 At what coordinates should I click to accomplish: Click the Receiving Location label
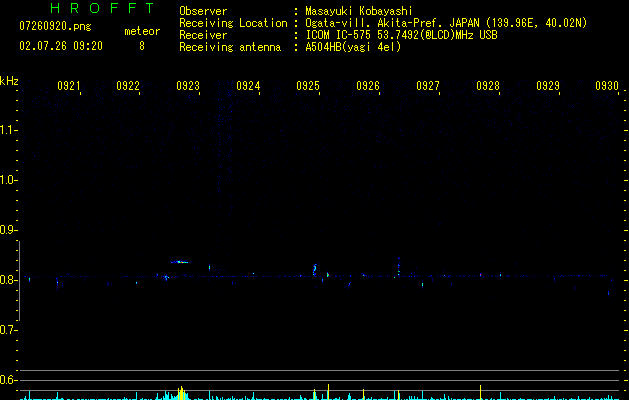233,23
